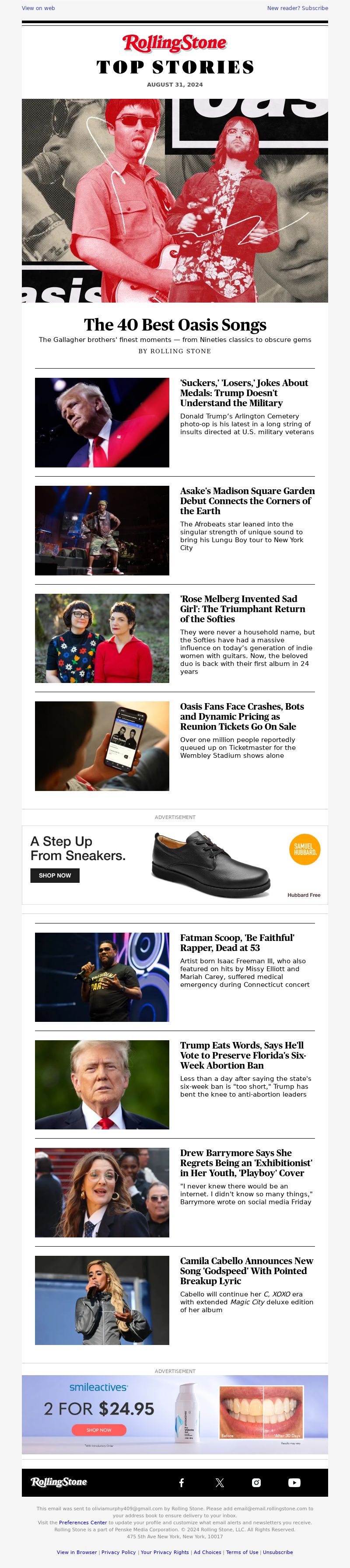350x1568 pixels.
Task: Open the Fatman Scoop story thumbnail
Action: pos(102,977)
